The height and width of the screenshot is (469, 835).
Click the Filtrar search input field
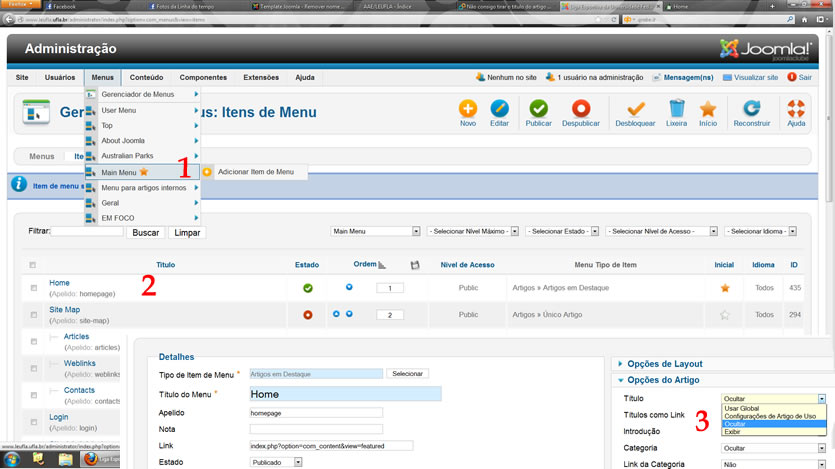click(87, 232)
